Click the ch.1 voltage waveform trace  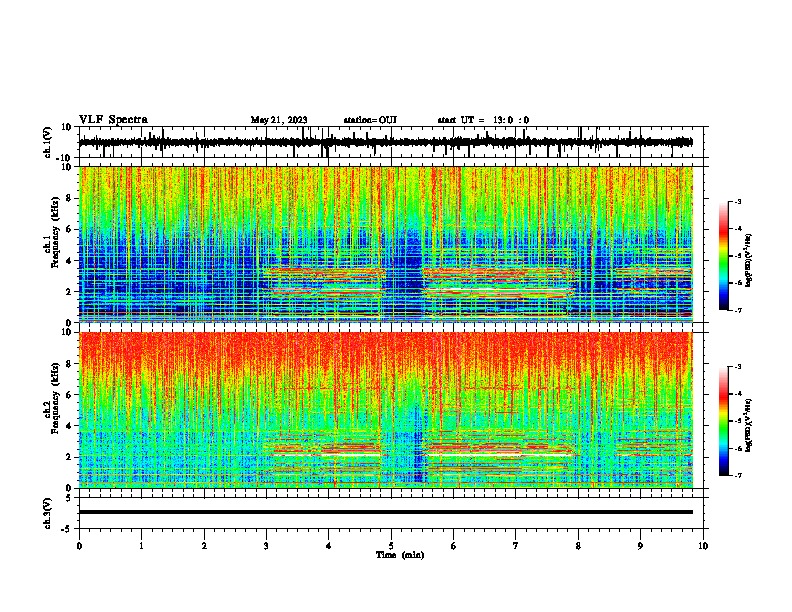point(385,142)
